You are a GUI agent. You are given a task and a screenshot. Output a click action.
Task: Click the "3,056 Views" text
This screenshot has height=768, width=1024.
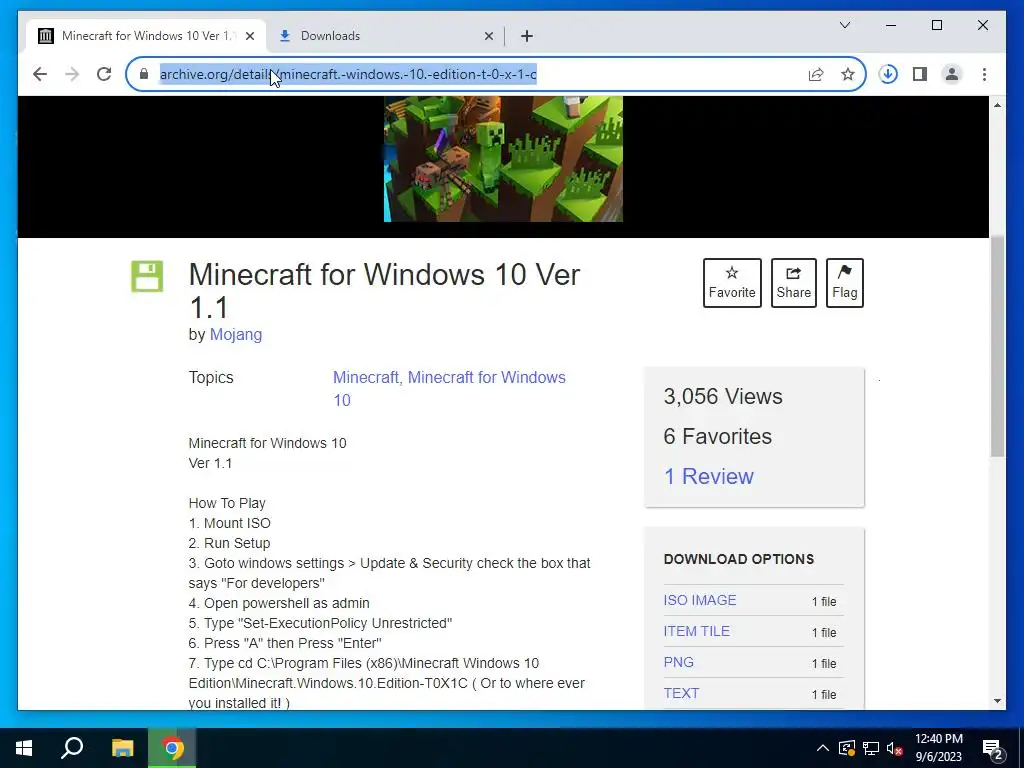click(723, 396)
